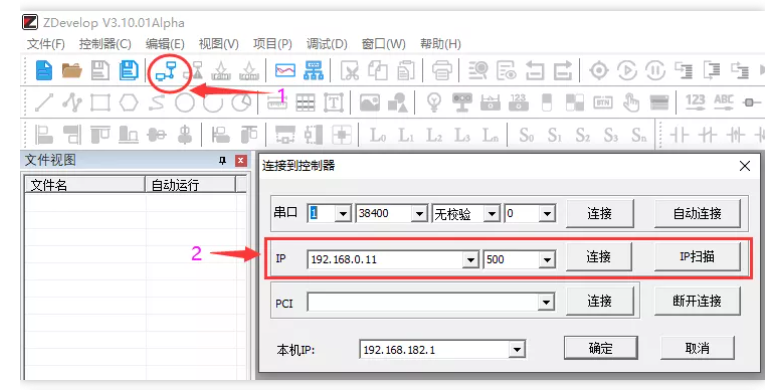Open the folder icon in toolbar
The width and height of the screenshot is (779, 390).
72,71
